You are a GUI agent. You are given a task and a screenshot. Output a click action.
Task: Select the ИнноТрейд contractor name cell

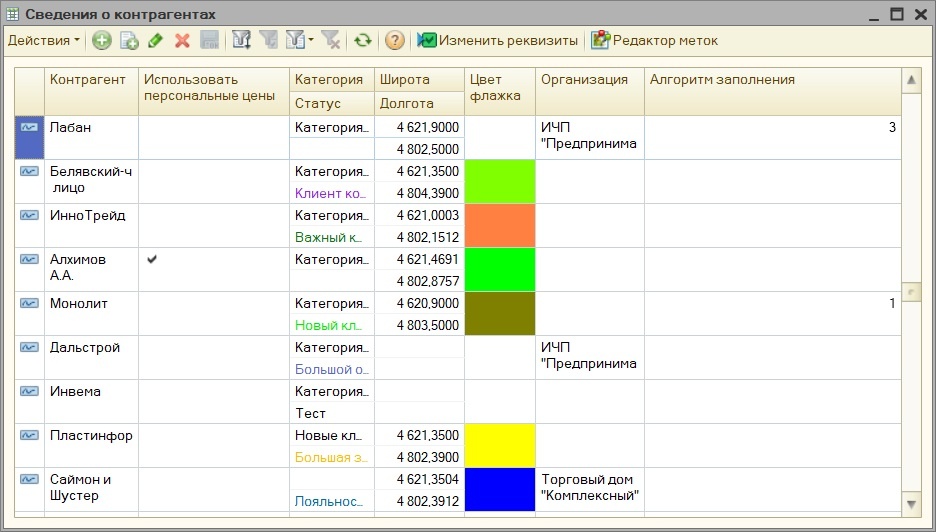pyautogui.click(x=91, y=226)
